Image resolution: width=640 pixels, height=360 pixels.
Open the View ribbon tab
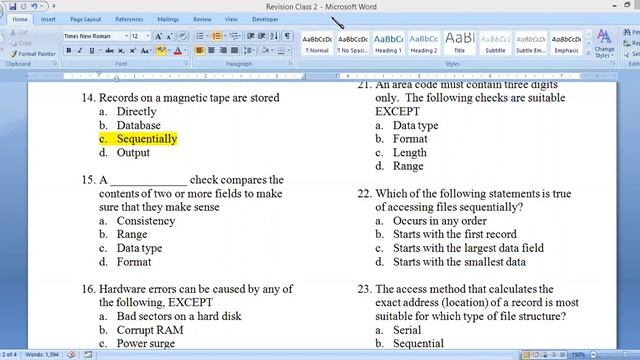[x=231, y=19]
